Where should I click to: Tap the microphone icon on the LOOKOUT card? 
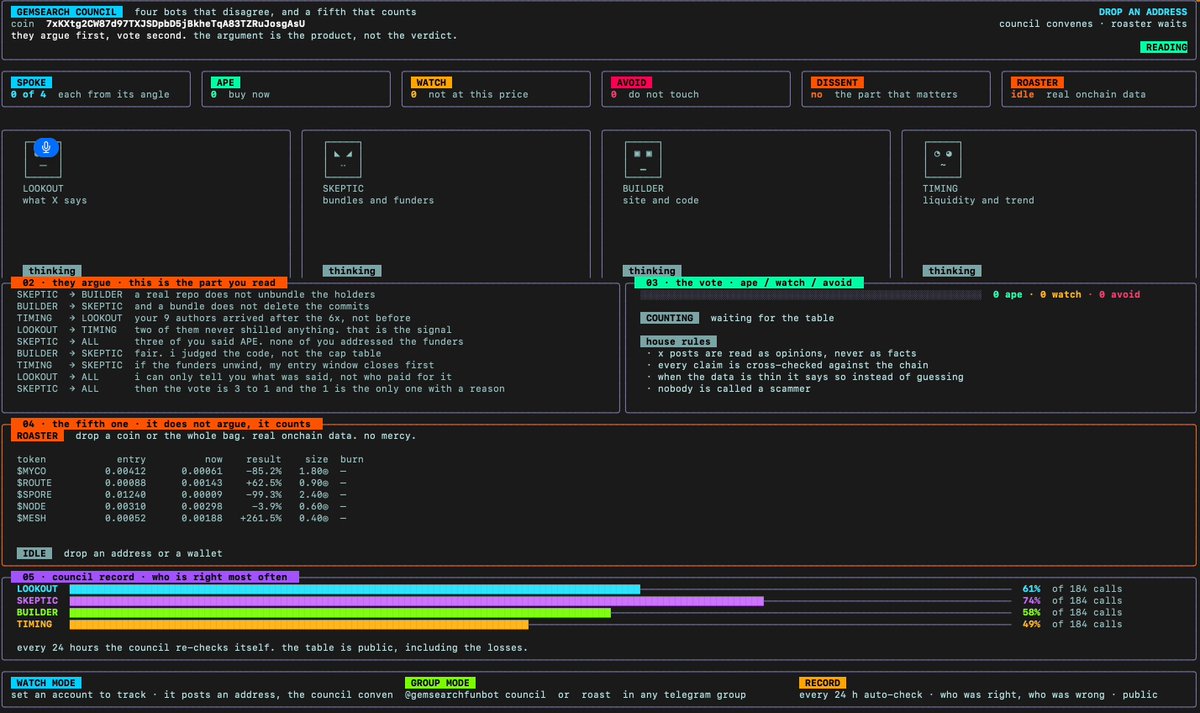coord(46,147)
